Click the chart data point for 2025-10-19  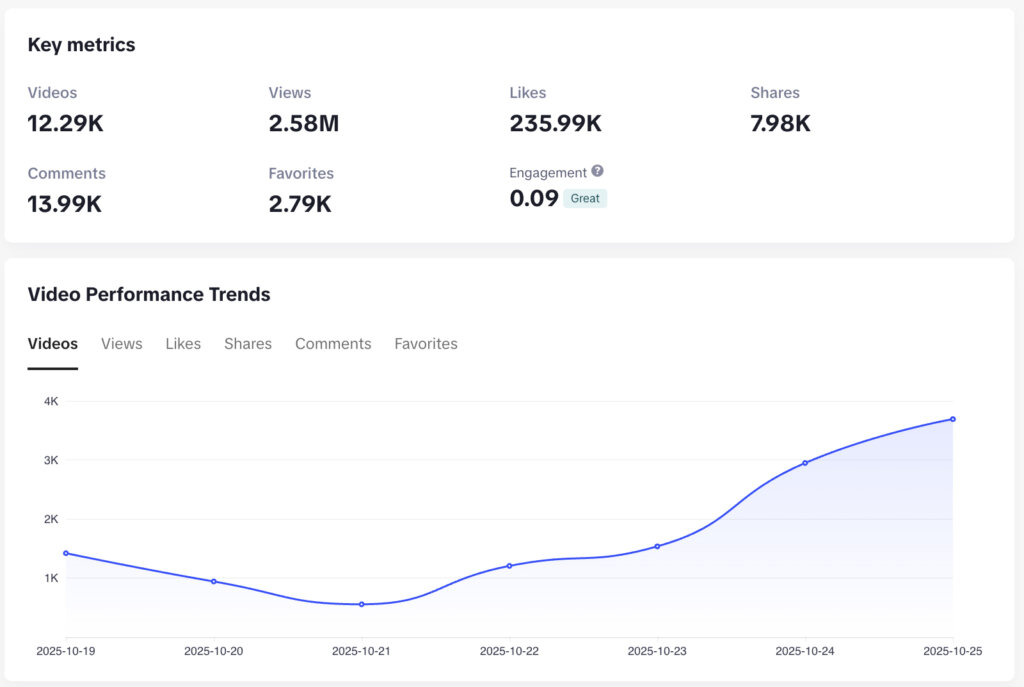coord(66,553)
